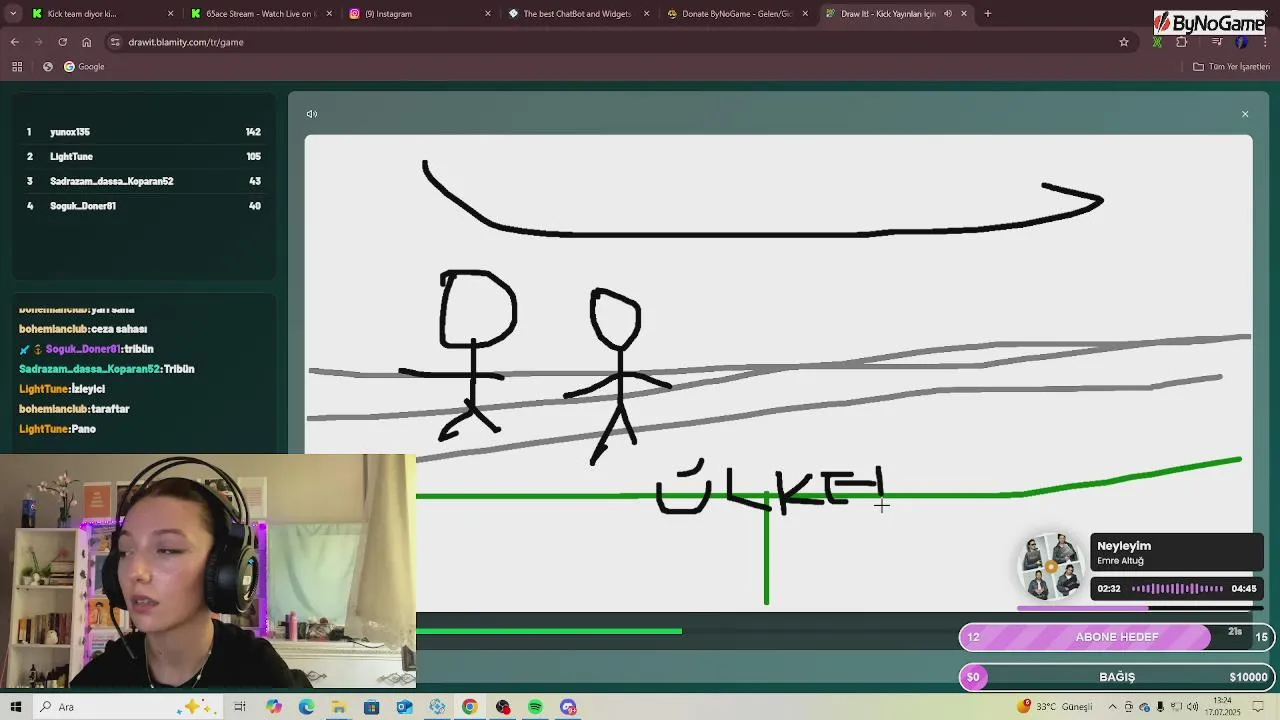Screen dimensions: 1280x720
Task: Select yunox135 in the leaderboard
Action: click(x=143, y=132)
